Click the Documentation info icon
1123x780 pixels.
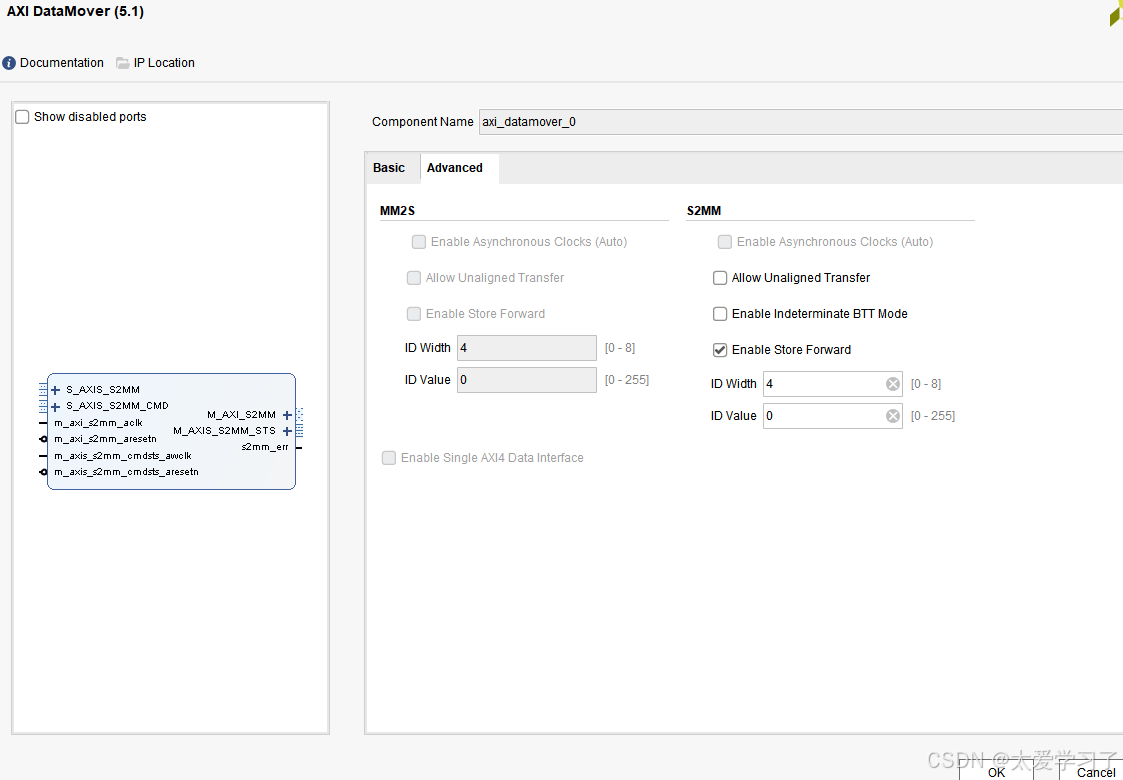pyautogui.click(x=9, y=63)
